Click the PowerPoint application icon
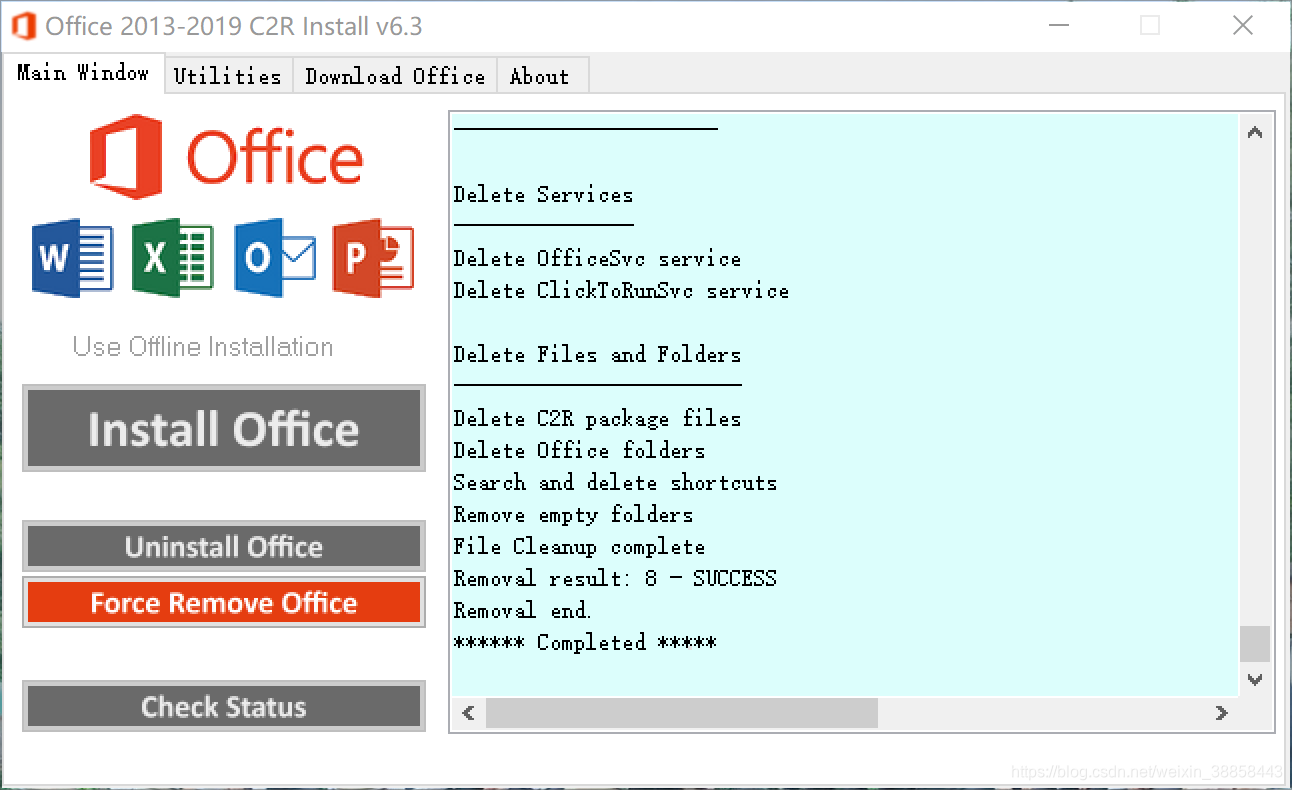This screenshot has height=790, width=1292. pos(373,258)
